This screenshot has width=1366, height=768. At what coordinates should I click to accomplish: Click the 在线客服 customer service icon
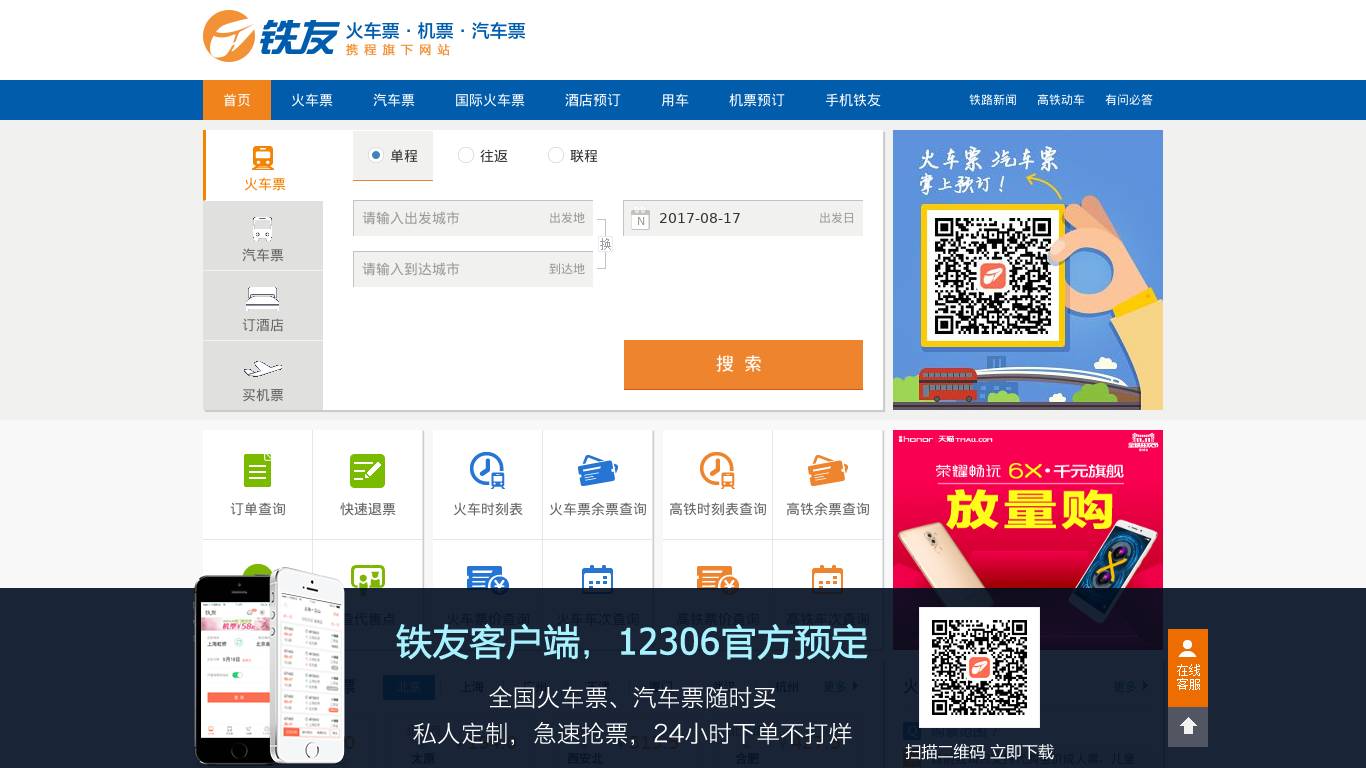(1188, 667)
